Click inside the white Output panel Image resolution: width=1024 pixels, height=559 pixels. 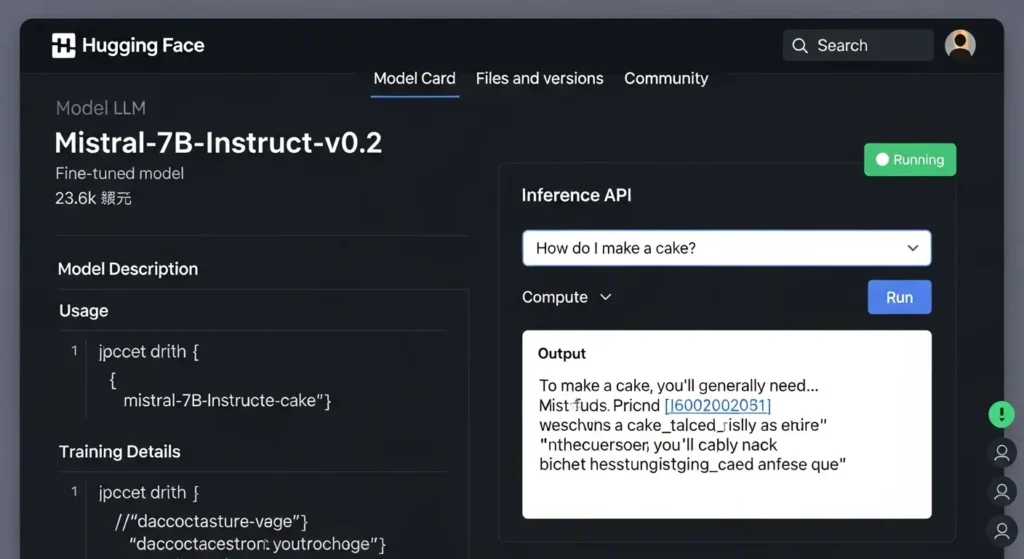(726, 490)
